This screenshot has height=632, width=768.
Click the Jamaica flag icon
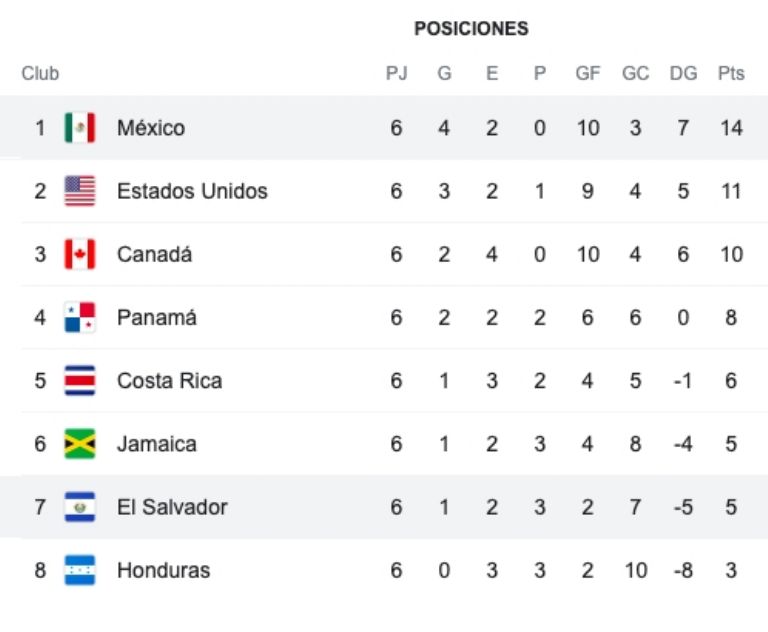(x=80, y=444)
